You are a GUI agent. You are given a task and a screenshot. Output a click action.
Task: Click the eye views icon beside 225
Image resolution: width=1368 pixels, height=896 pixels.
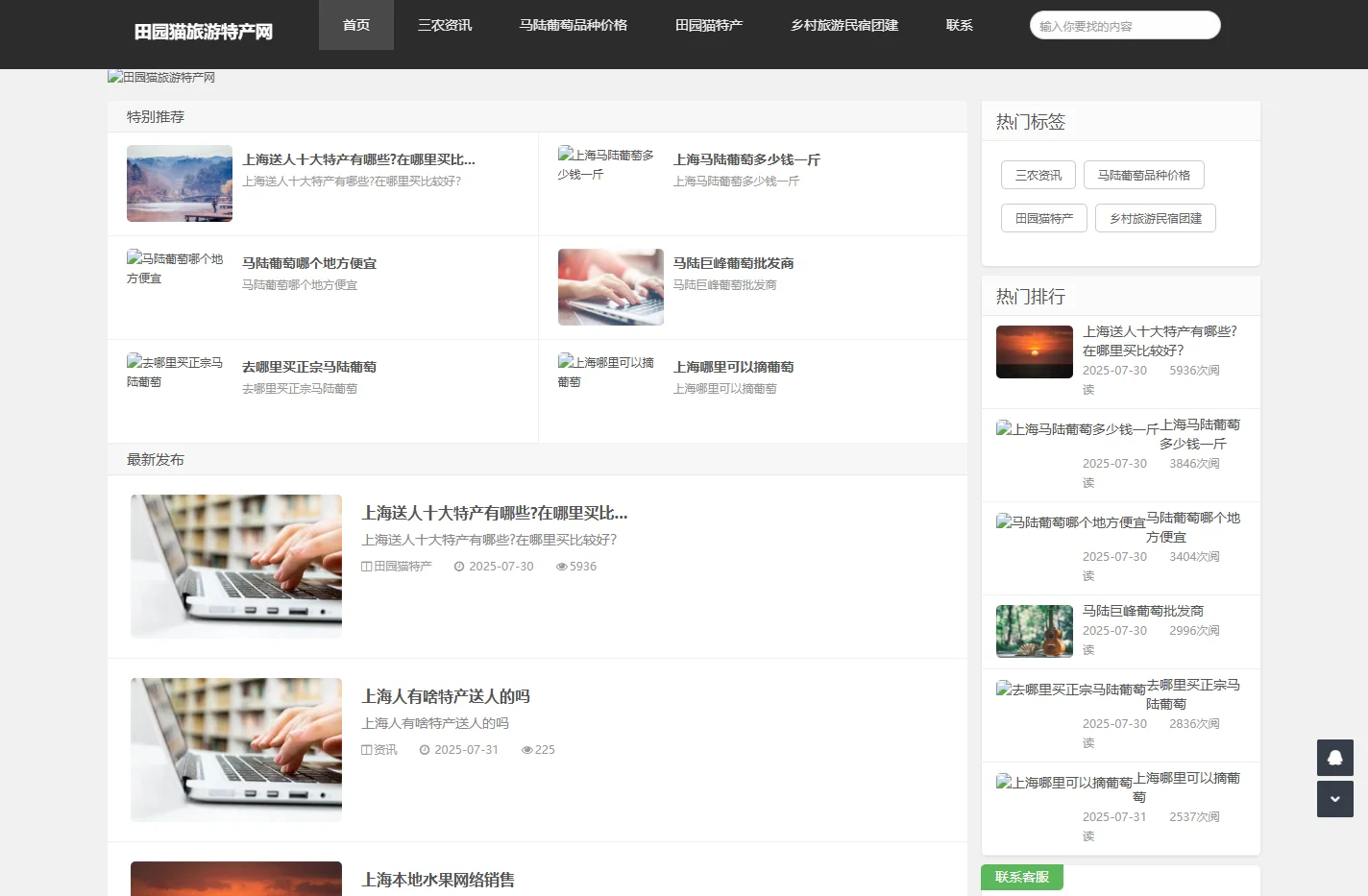click(x=526, y=750)
